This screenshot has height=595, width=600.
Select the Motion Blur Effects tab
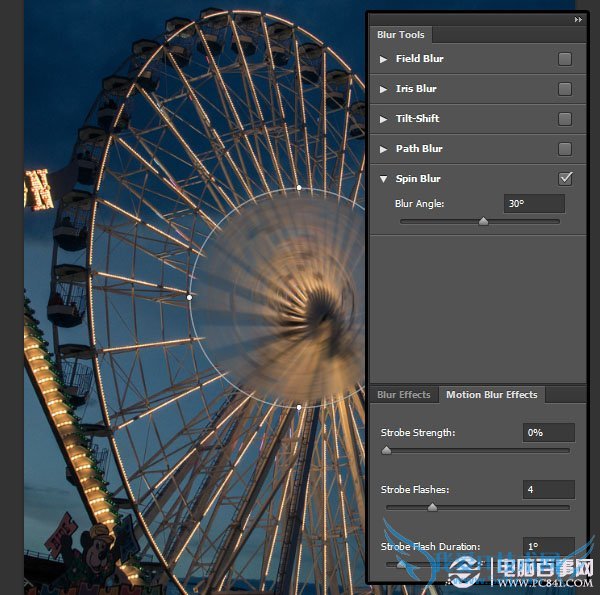(491, 395)
